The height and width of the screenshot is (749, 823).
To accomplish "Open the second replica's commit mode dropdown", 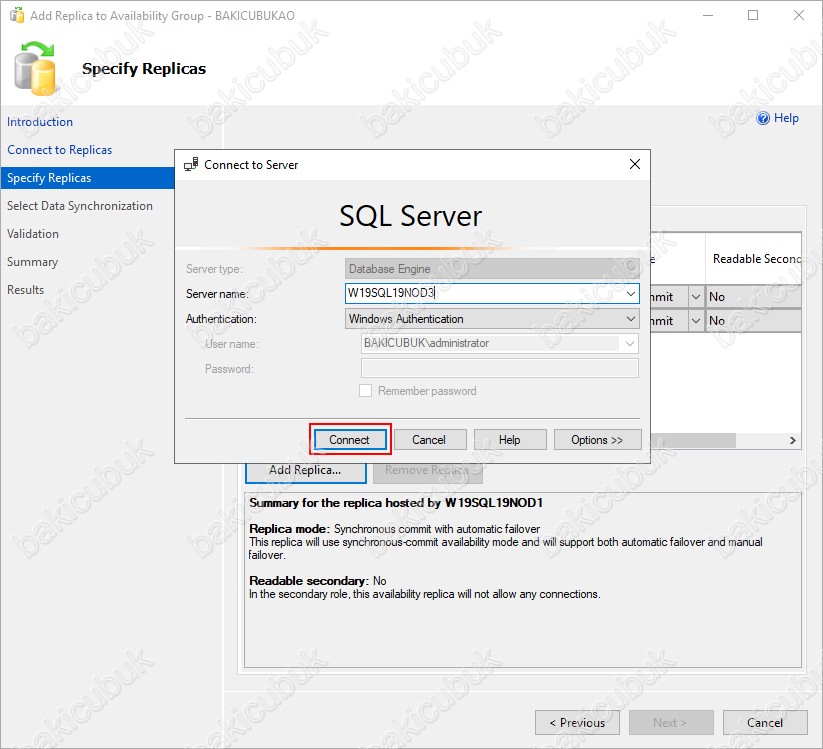I will [696, 321].
